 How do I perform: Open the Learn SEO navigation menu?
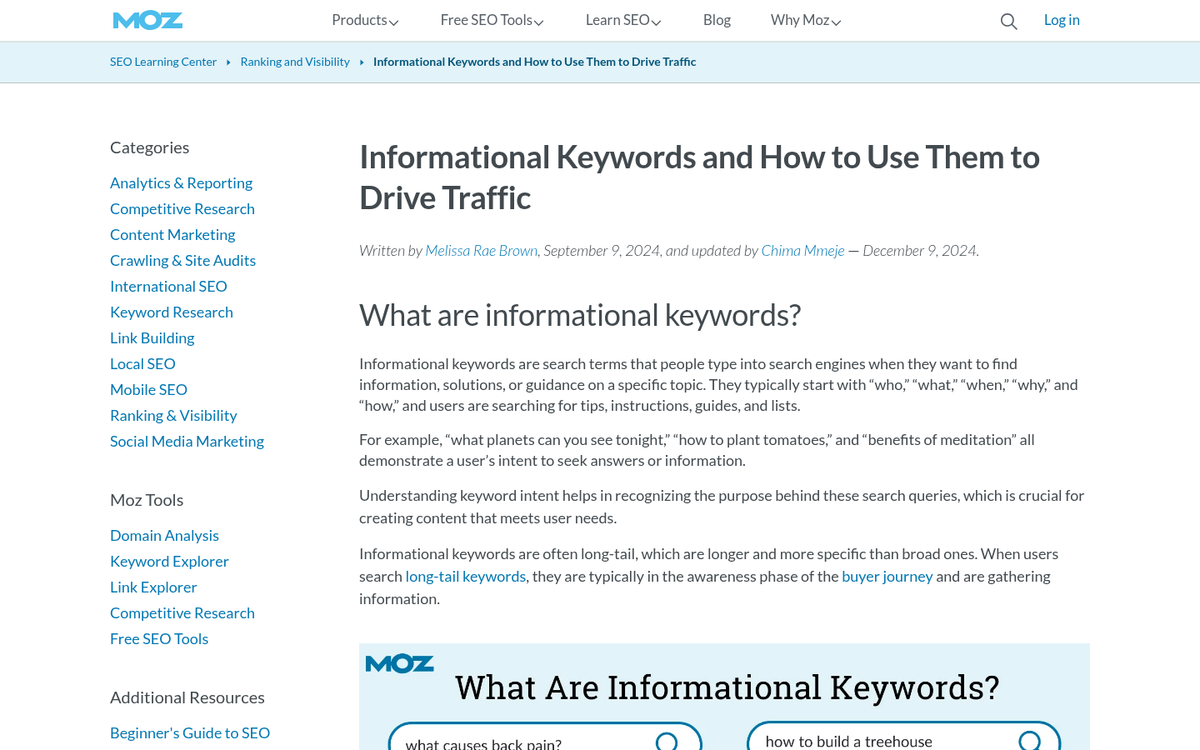point(622,20)
